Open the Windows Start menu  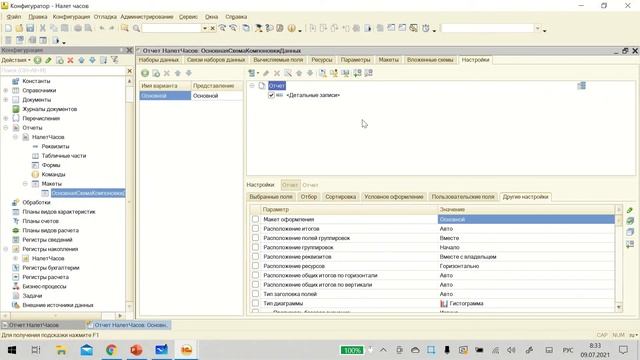point(12,350)
